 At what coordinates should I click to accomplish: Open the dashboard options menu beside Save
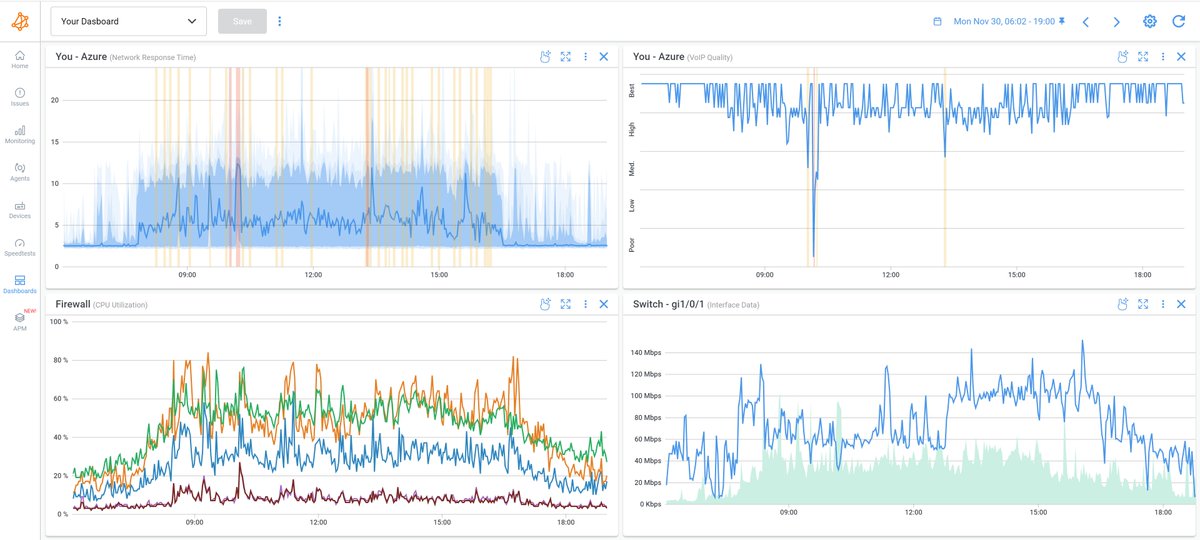pos(279,21)
